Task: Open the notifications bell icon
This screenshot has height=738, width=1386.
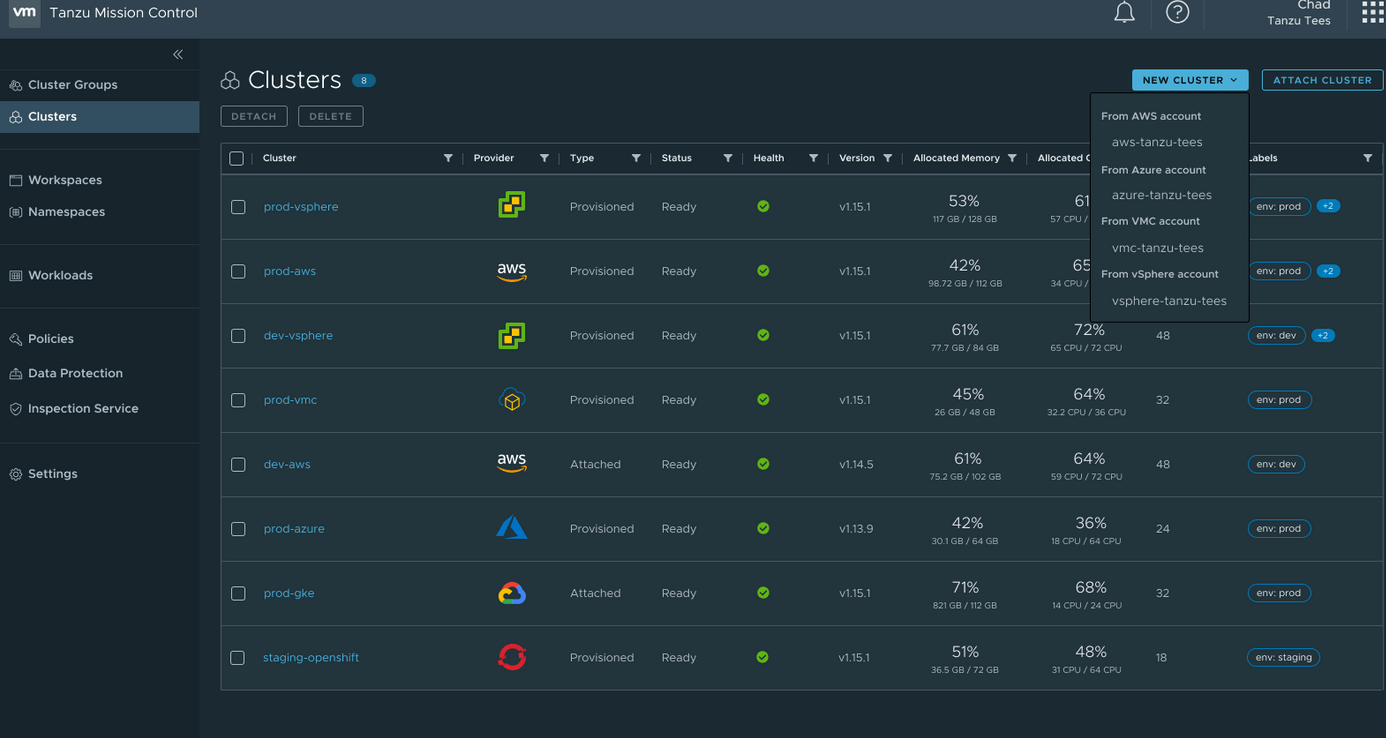Action: [1124, 13]
